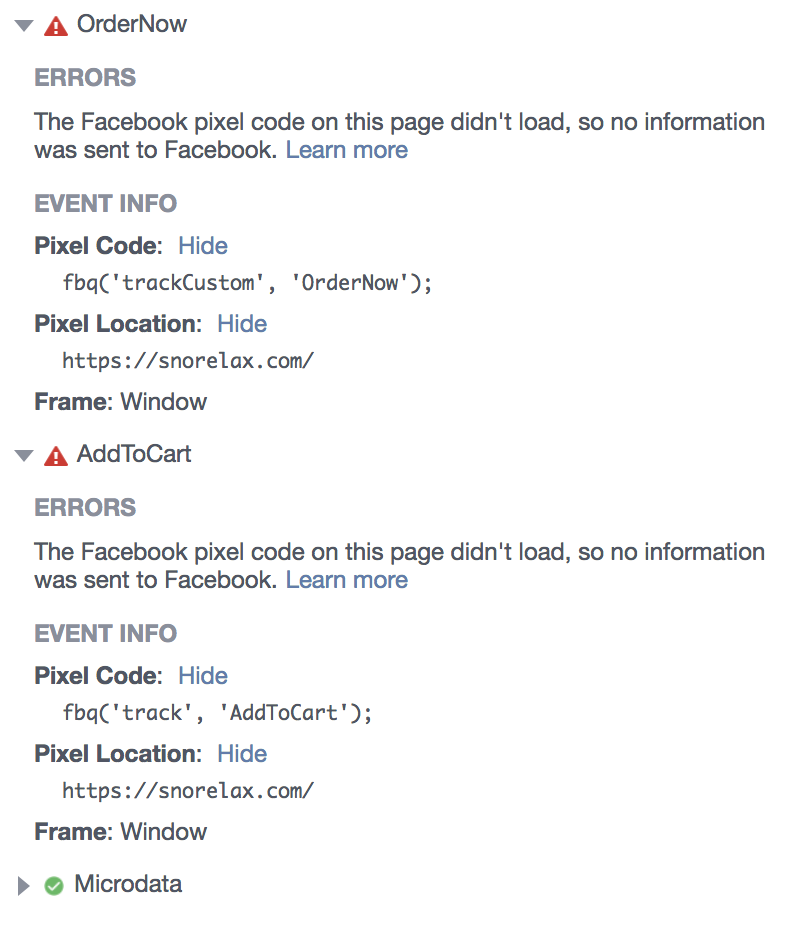Hide the AddToCart Pixel Code
Screen dimensions: 790x932
click(203, 676)
